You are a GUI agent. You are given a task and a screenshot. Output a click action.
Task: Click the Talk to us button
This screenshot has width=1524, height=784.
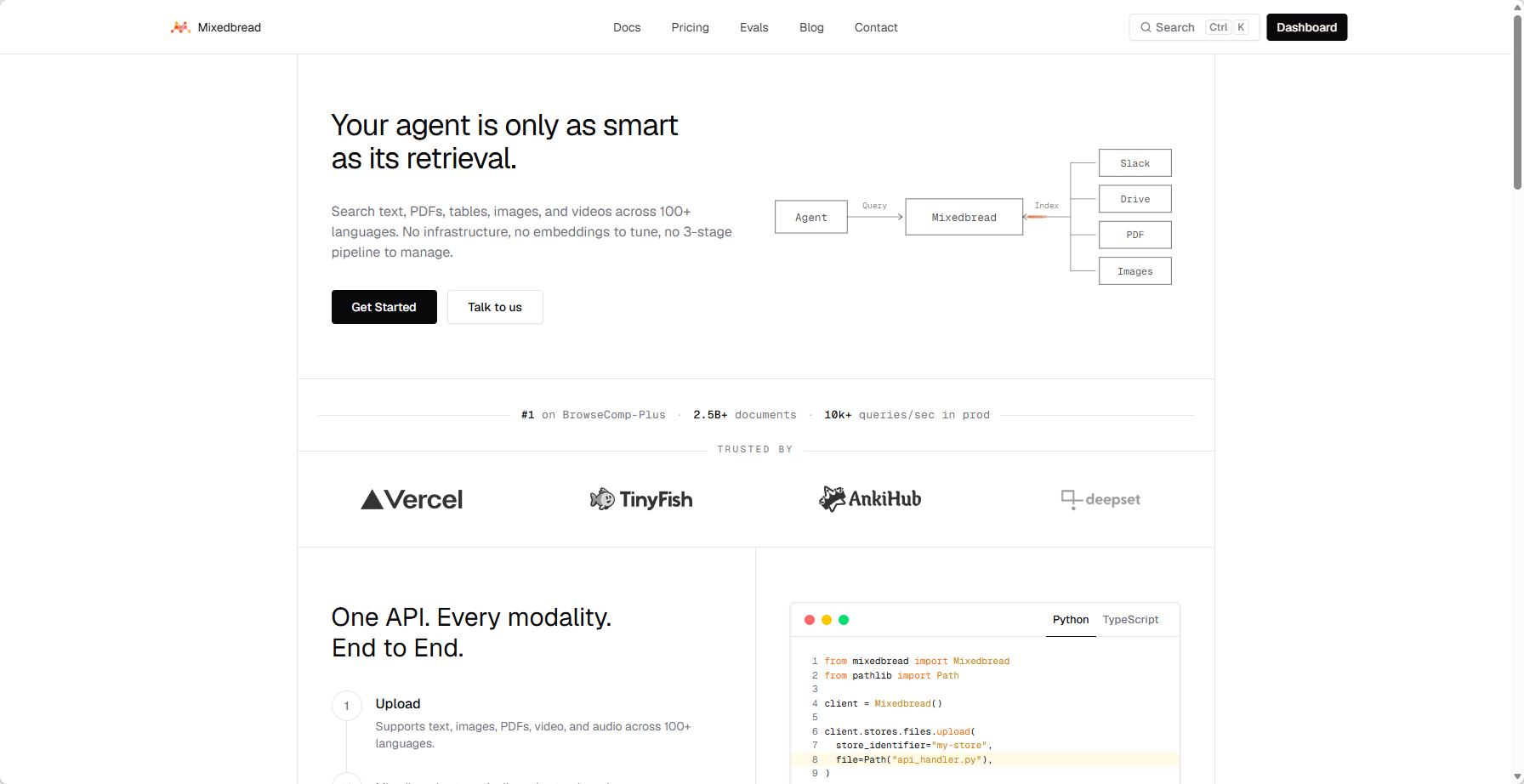(x=495, y=307)
